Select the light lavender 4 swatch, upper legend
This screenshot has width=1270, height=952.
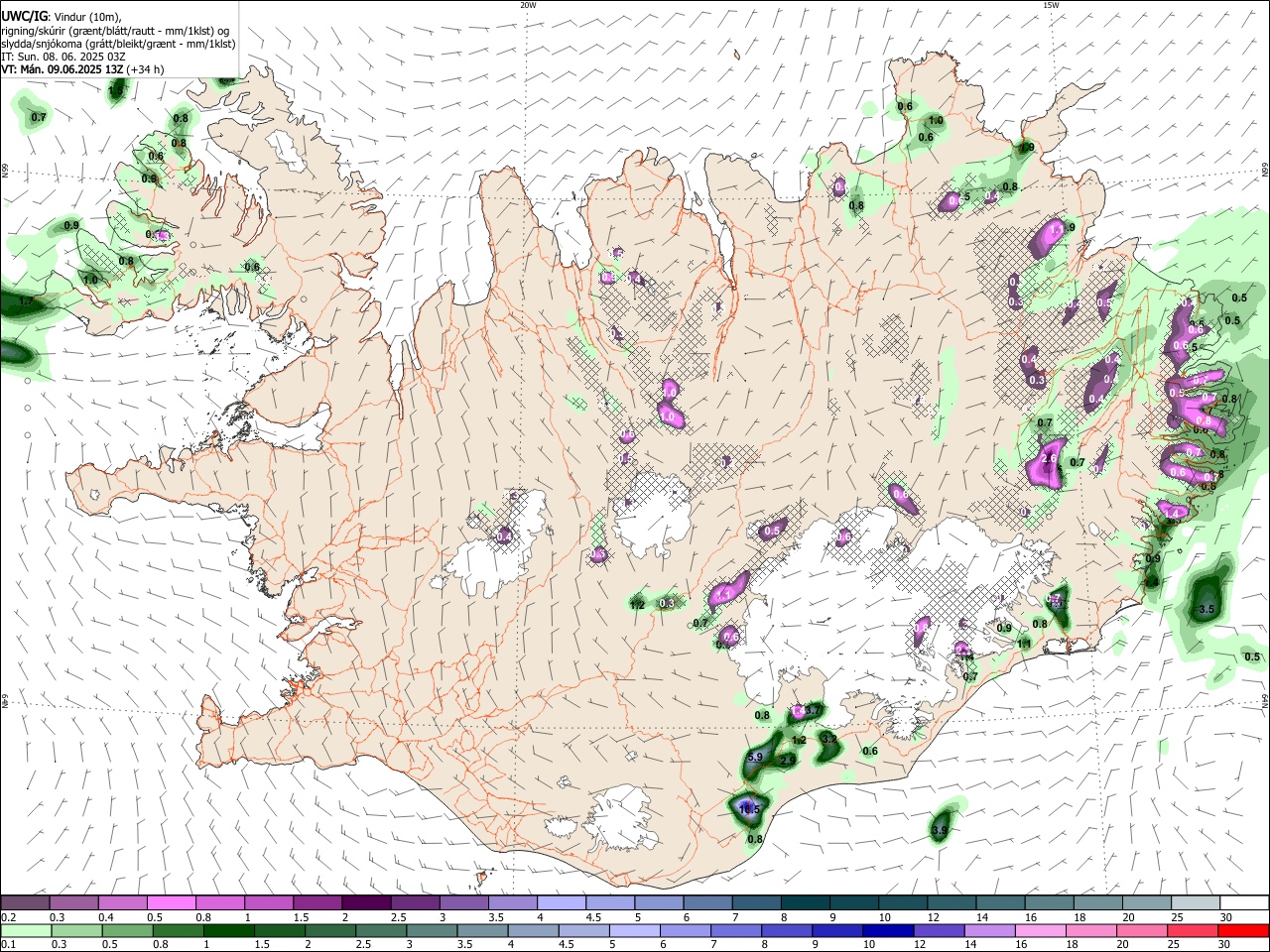click(562, 902)
